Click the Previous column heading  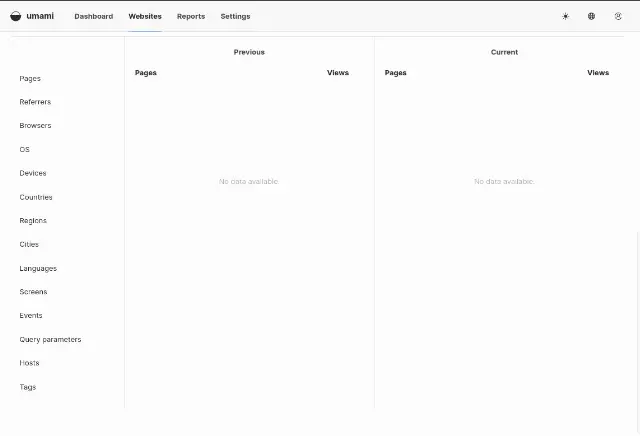click(249, 52)
